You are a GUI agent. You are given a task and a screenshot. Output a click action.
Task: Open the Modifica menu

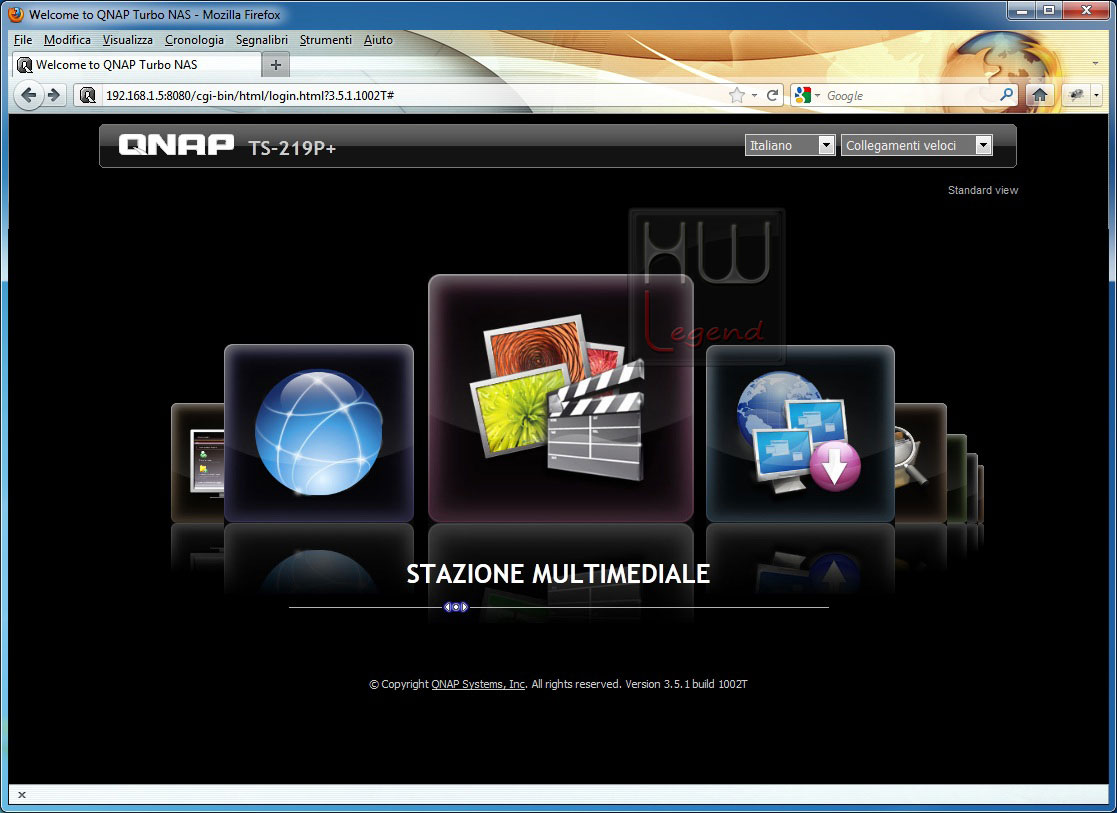[x=67, y=40]
